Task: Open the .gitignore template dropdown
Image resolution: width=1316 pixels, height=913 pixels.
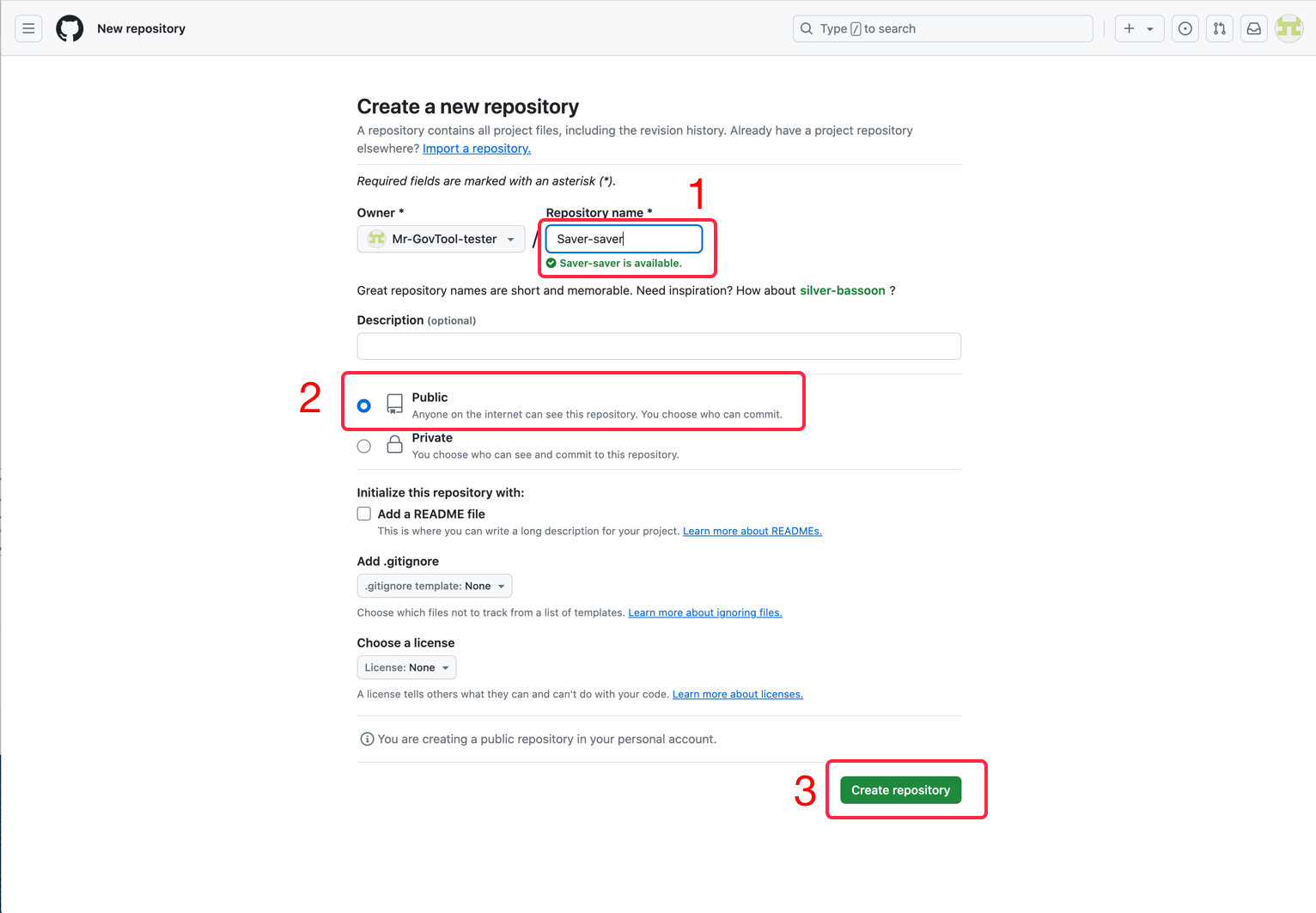Action: point(434,586)
